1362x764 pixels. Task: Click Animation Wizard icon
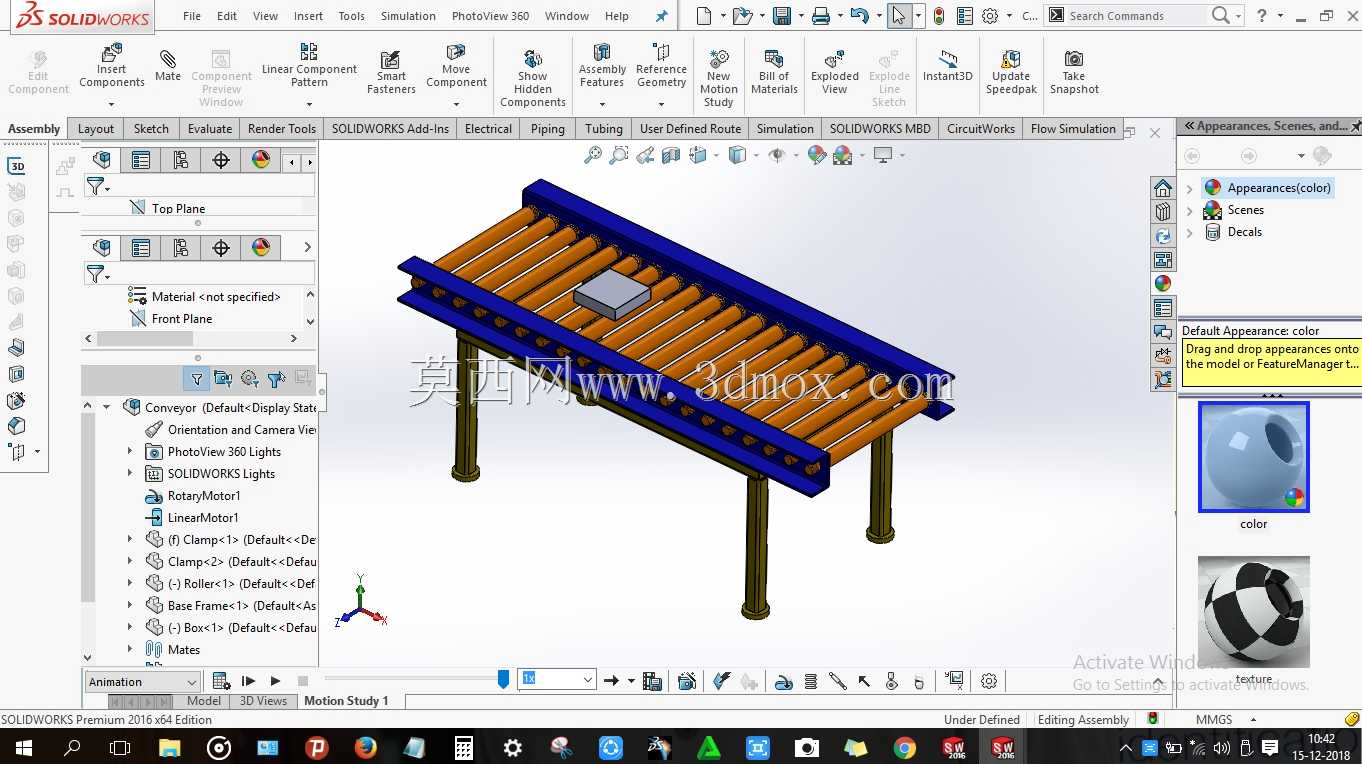pyautogui.click(x=687, y=681)
